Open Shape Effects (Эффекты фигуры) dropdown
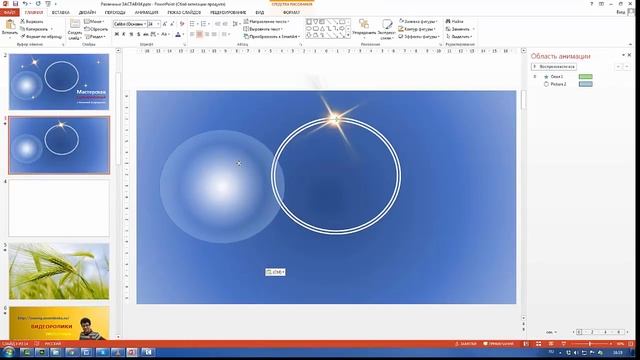640x360 pixels. point(419,36)
